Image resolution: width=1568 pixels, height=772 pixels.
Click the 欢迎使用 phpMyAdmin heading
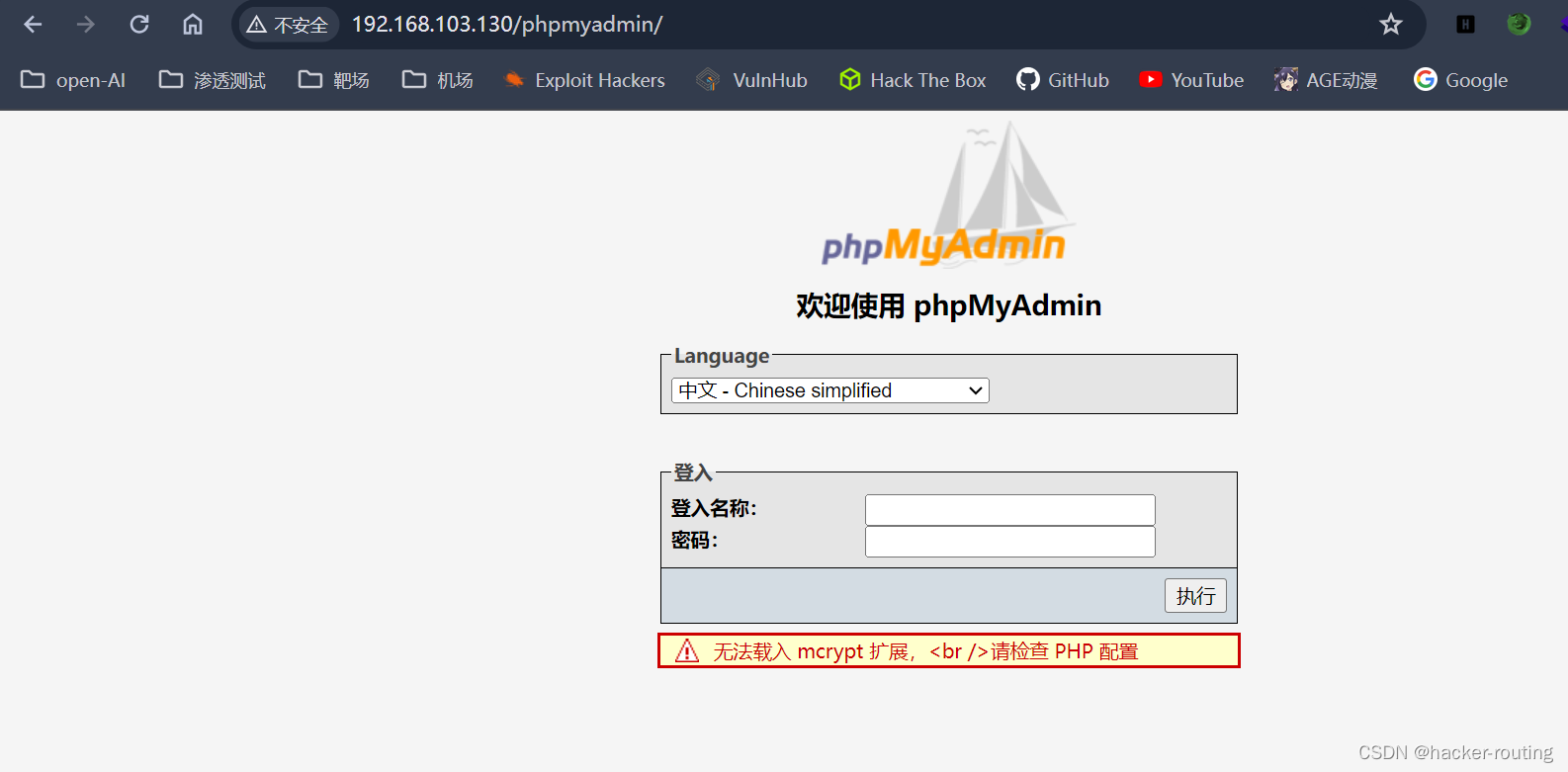click(x=949, y=305)
